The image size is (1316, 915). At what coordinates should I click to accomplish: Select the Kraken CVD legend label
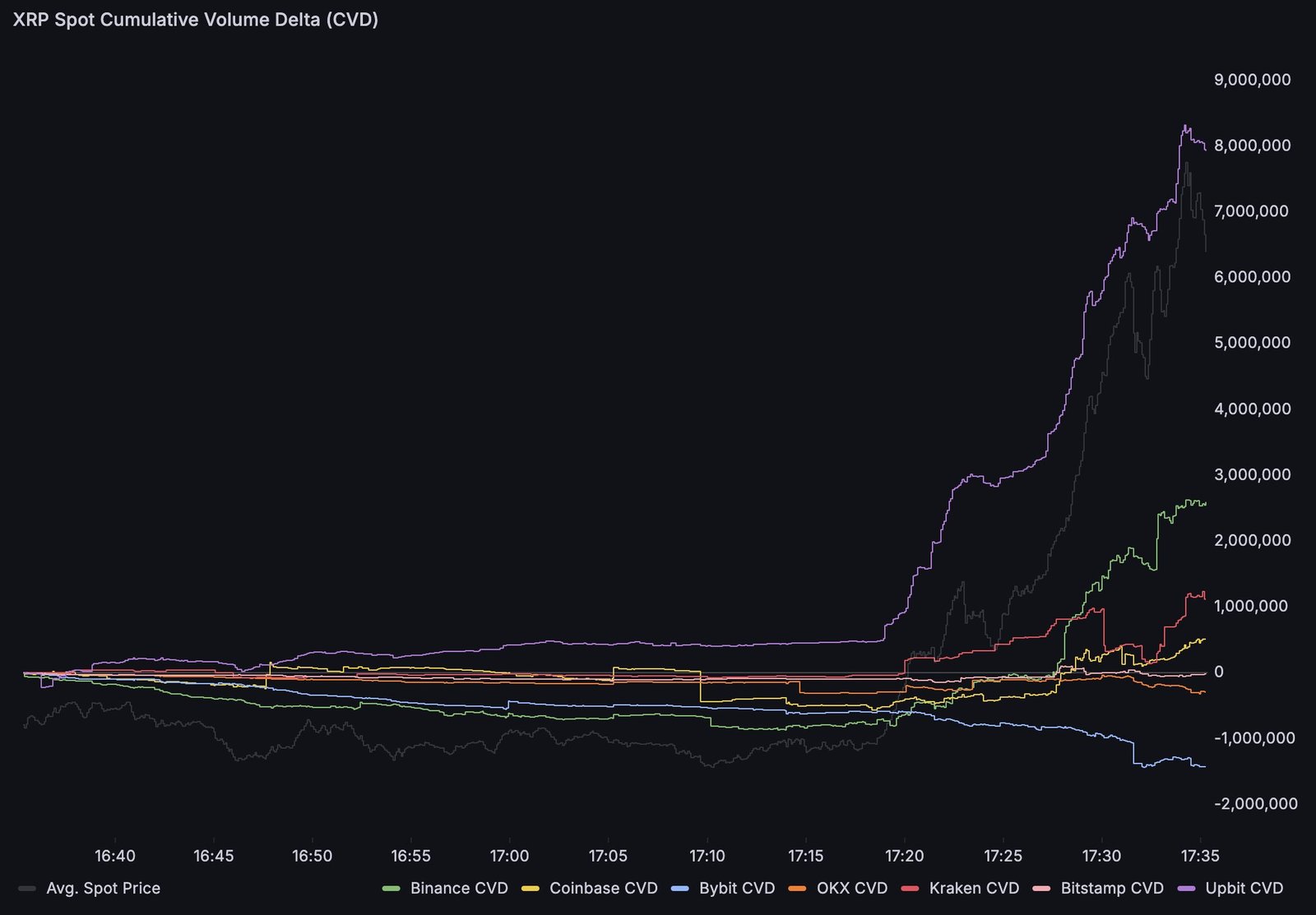(974, 889)
